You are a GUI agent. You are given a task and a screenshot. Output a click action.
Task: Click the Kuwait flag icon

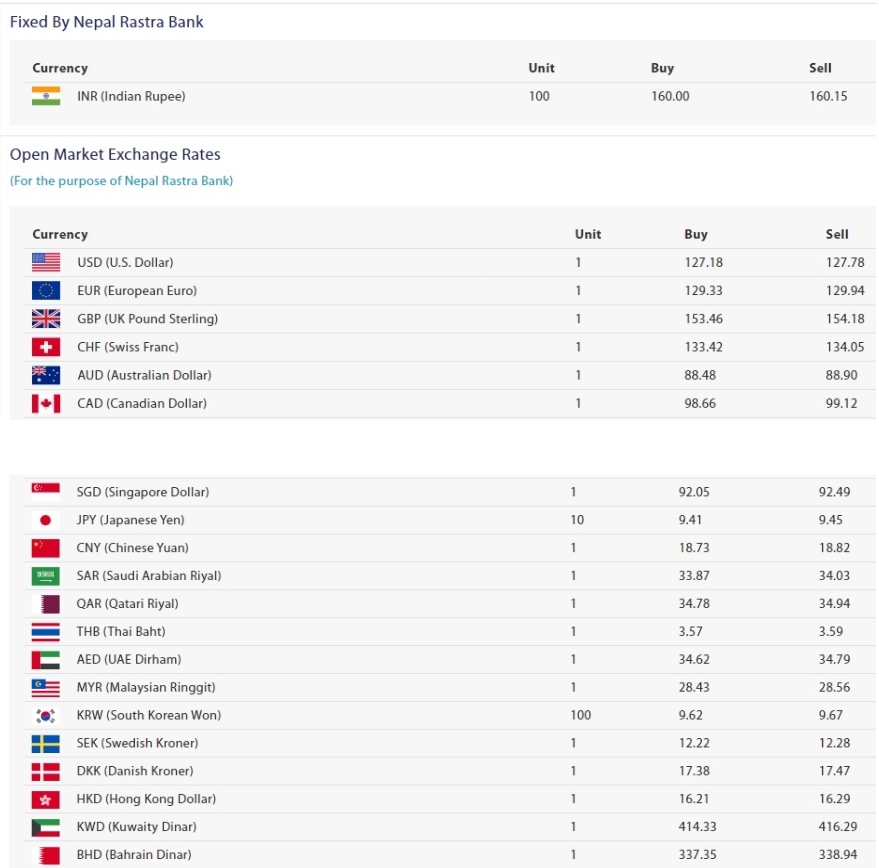45,827
